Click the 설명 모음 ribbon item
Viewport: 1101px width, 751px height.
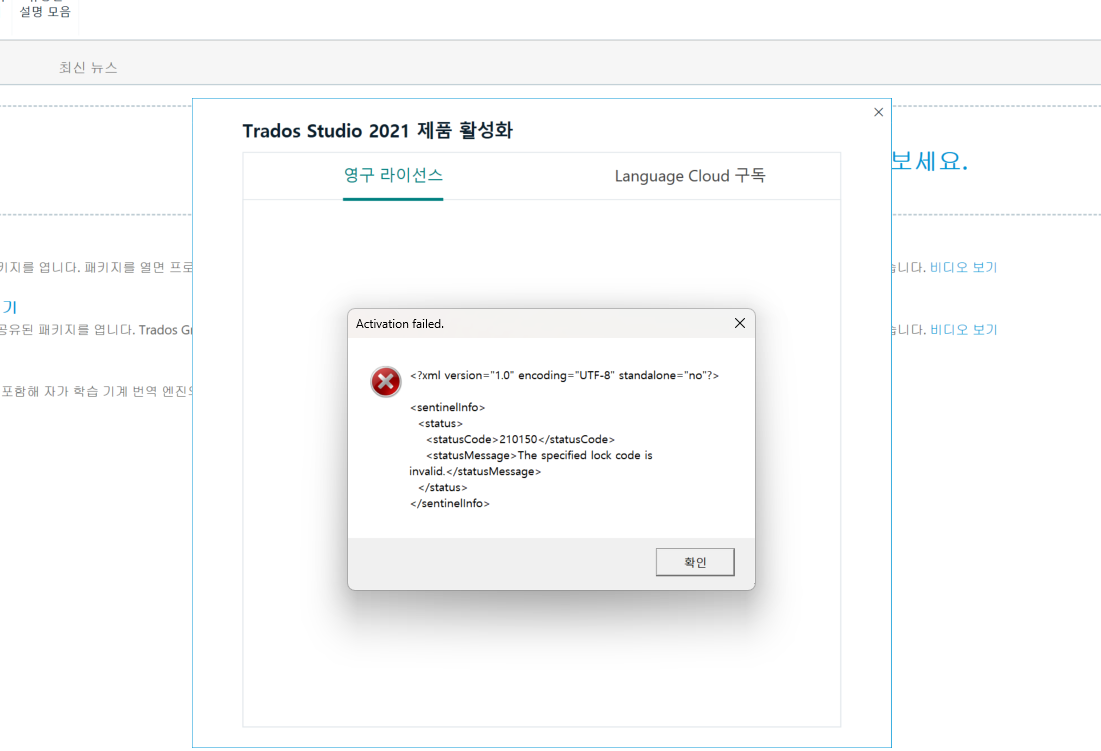tap(44, 11)
